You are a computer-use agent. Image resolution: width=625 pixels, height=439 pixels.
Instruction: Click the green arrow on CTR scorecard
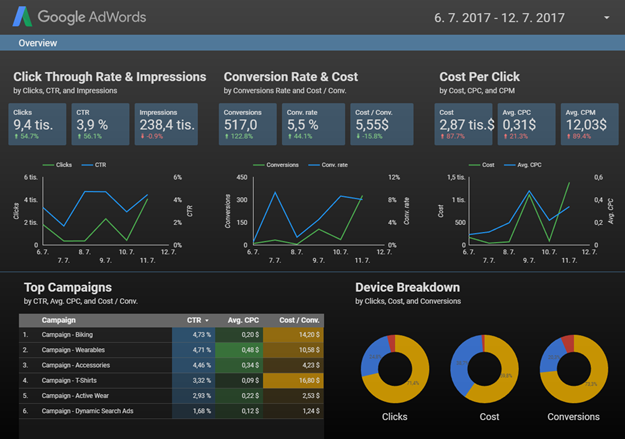(79, 136)
